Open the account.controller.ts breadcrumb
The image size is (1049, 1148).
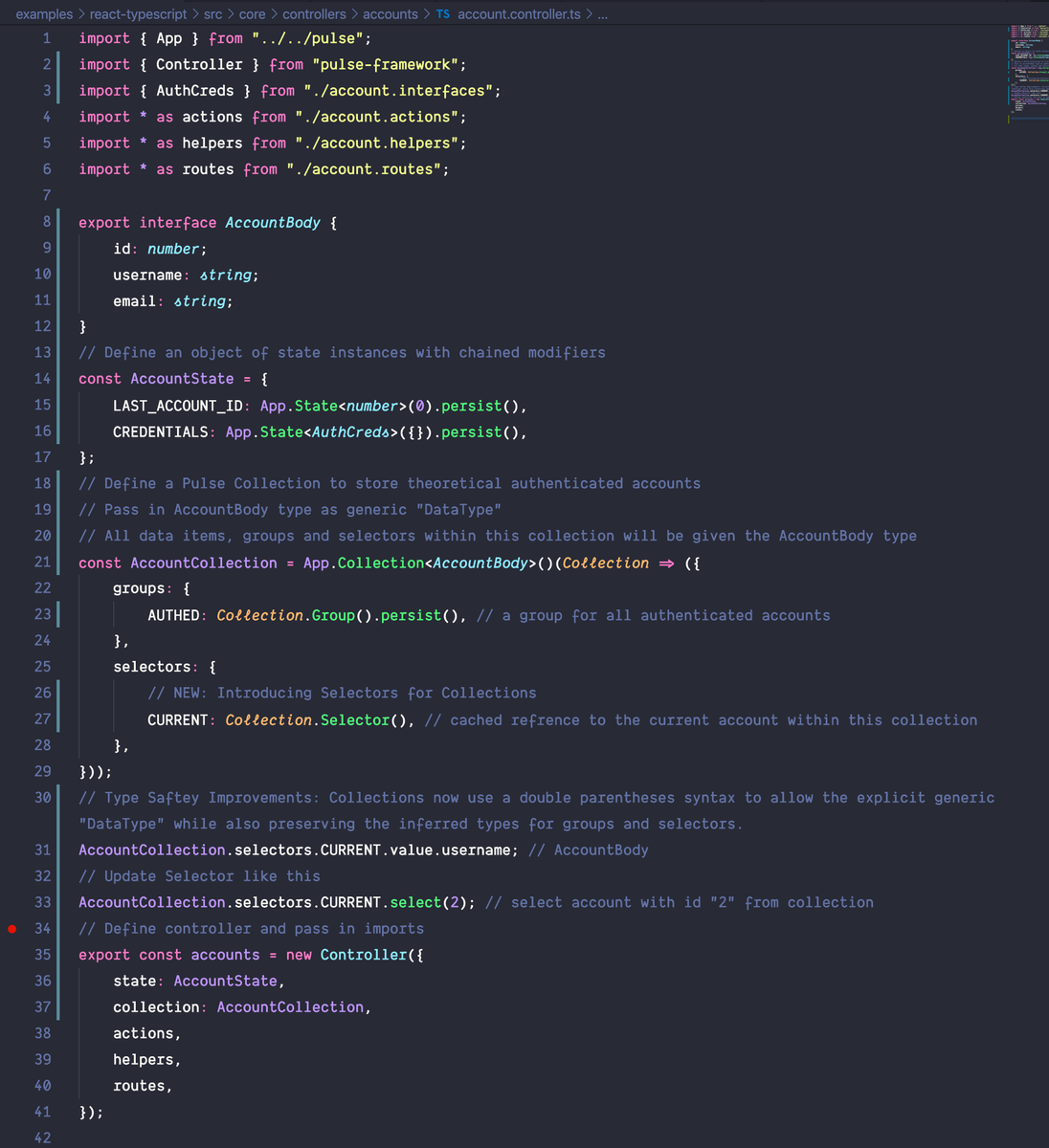click(520, 14)
